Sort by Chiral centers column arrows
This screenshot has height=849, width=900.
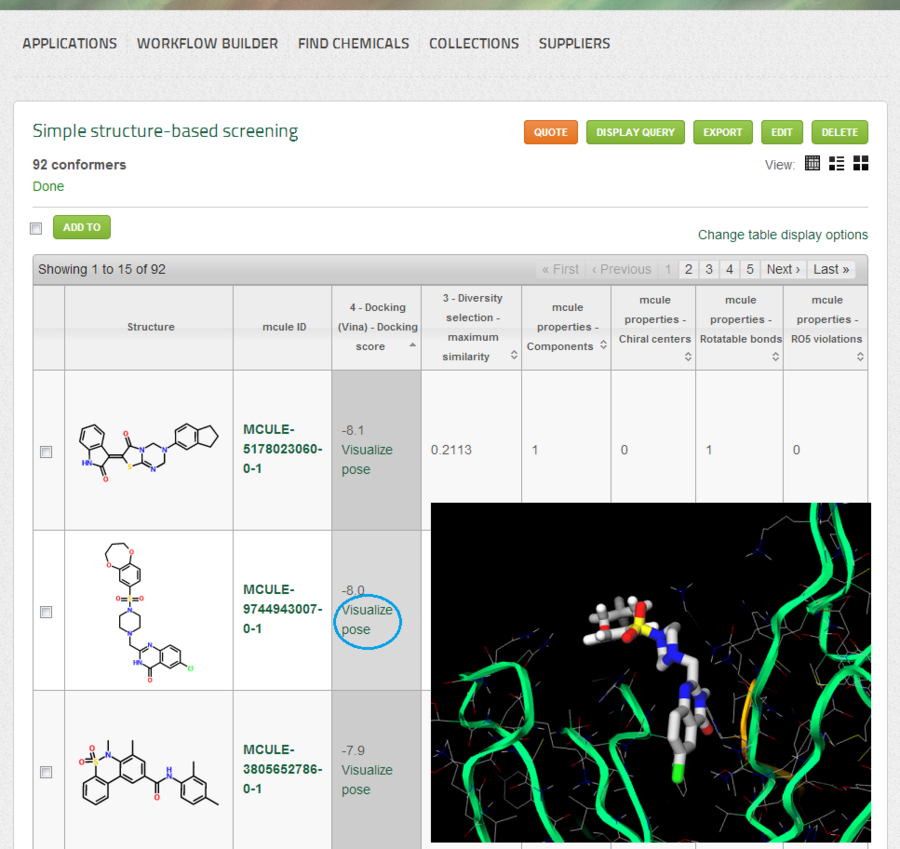[x=688, y=355]
